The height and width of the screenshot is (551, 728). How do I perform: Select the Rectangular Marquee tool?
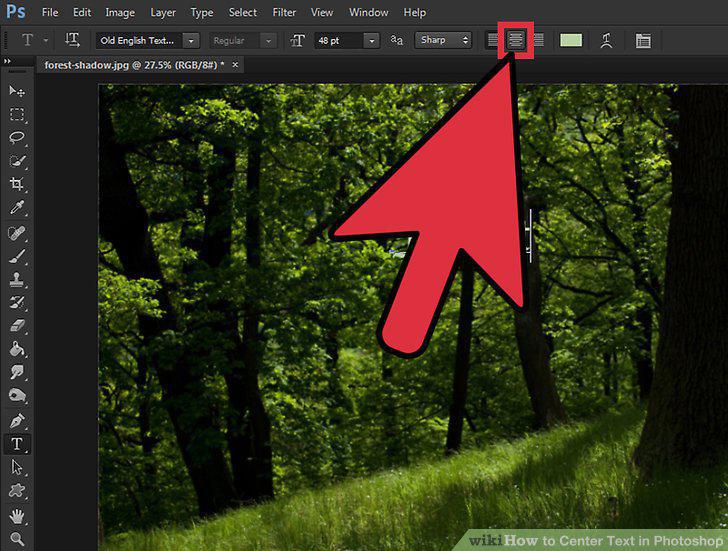click(17, 114)
